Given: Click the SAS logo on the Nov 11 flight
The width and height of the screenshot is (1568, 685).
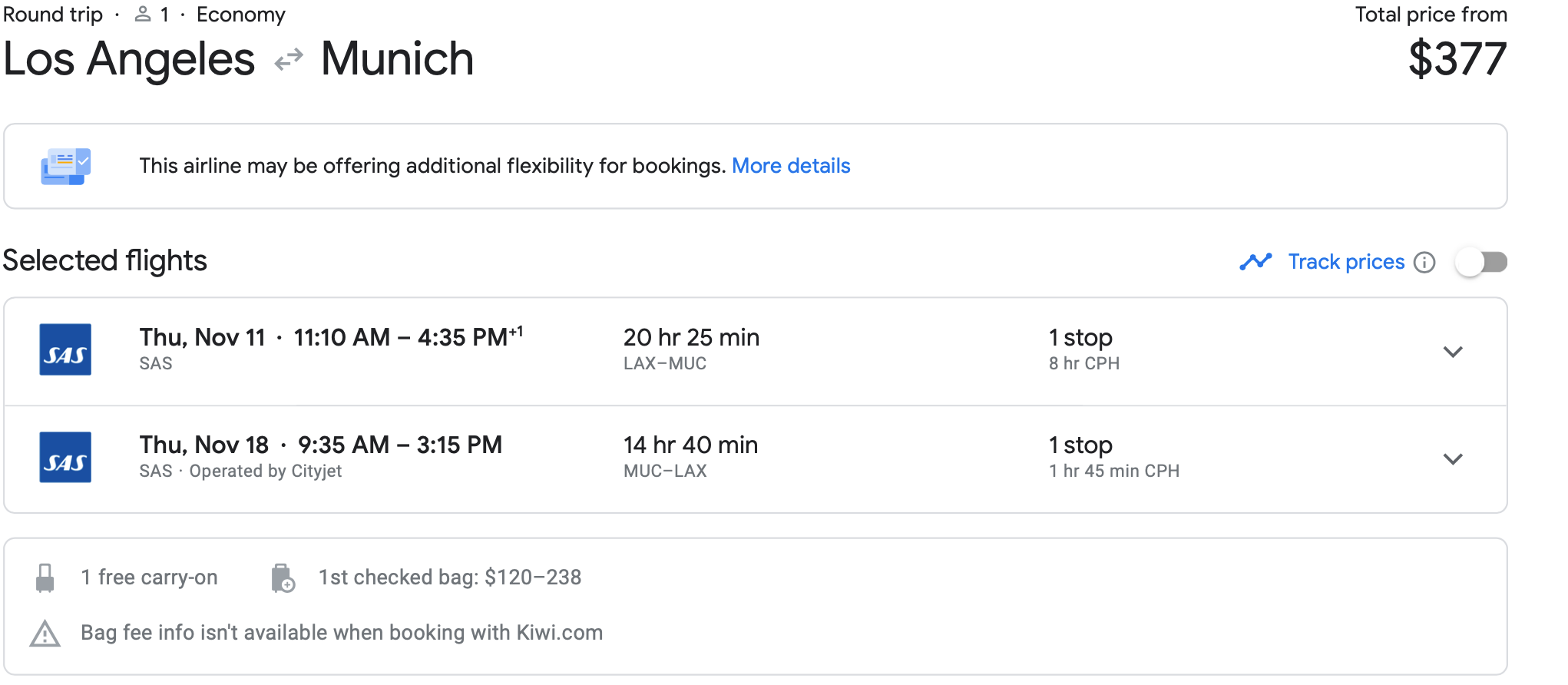Looking at the screenshot, I should pos(65,349).
